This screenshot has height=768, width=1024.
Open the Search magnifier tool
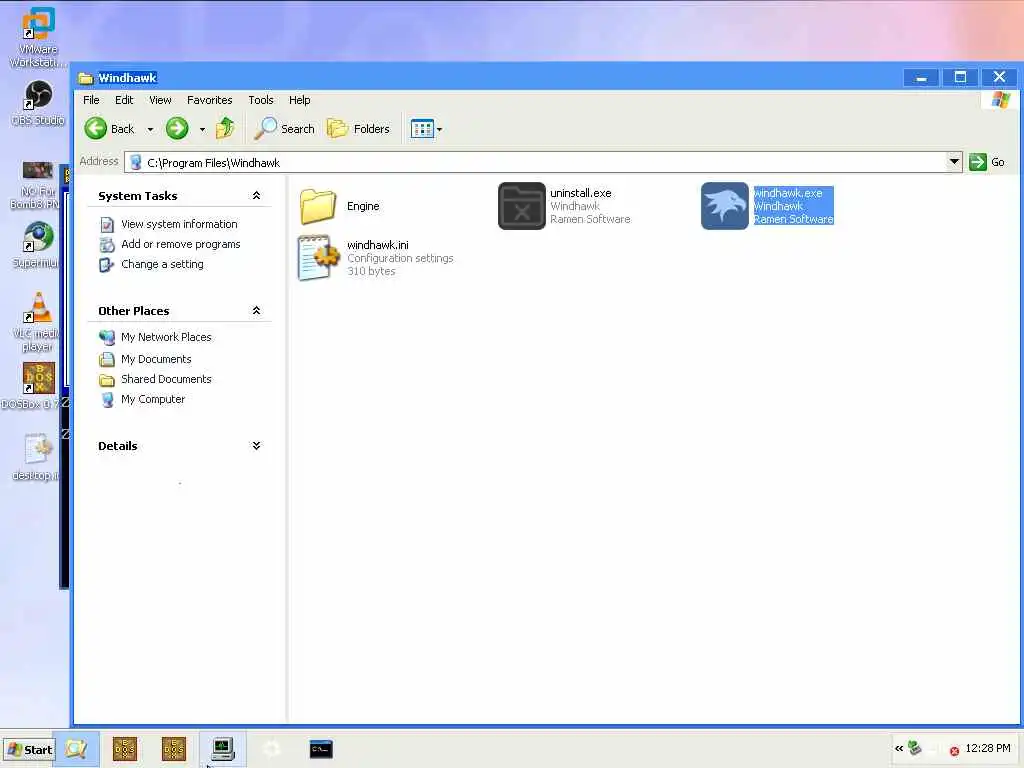(284, 129)
